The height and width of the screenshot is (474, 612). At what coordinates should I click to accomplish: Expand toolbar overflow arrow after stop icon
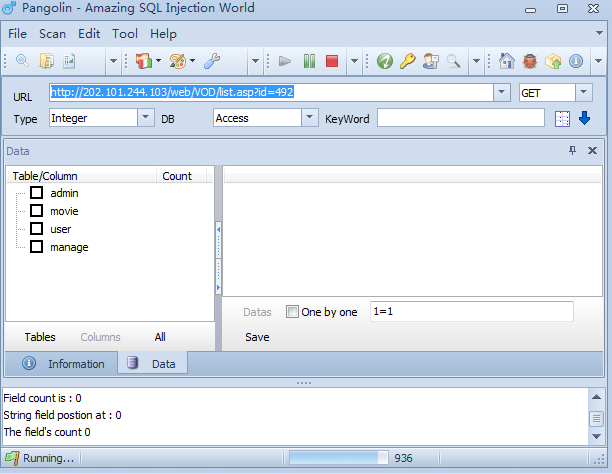(354, 61)
